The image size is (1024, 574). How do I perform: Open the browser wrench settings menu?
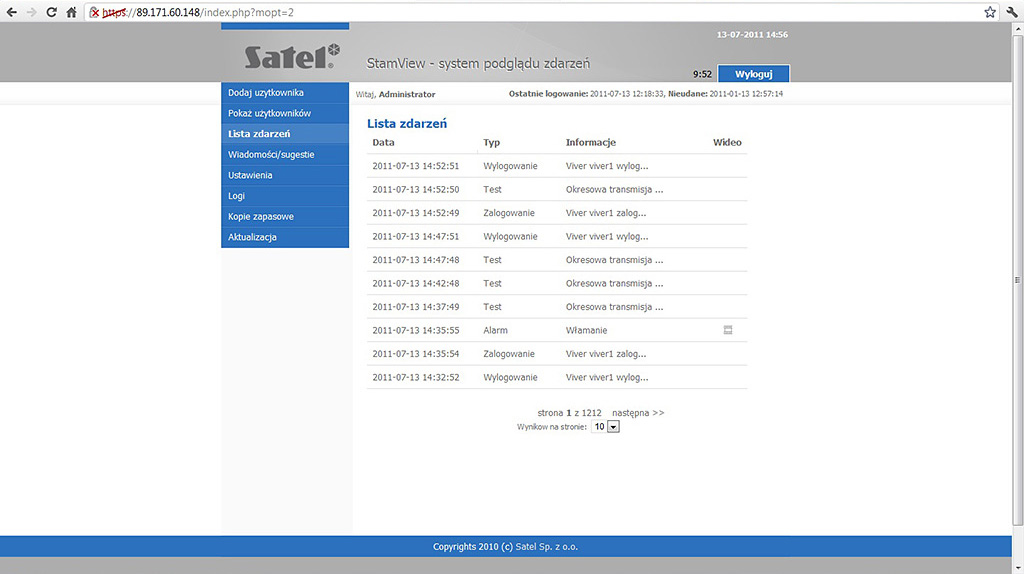click(1011, 12)
